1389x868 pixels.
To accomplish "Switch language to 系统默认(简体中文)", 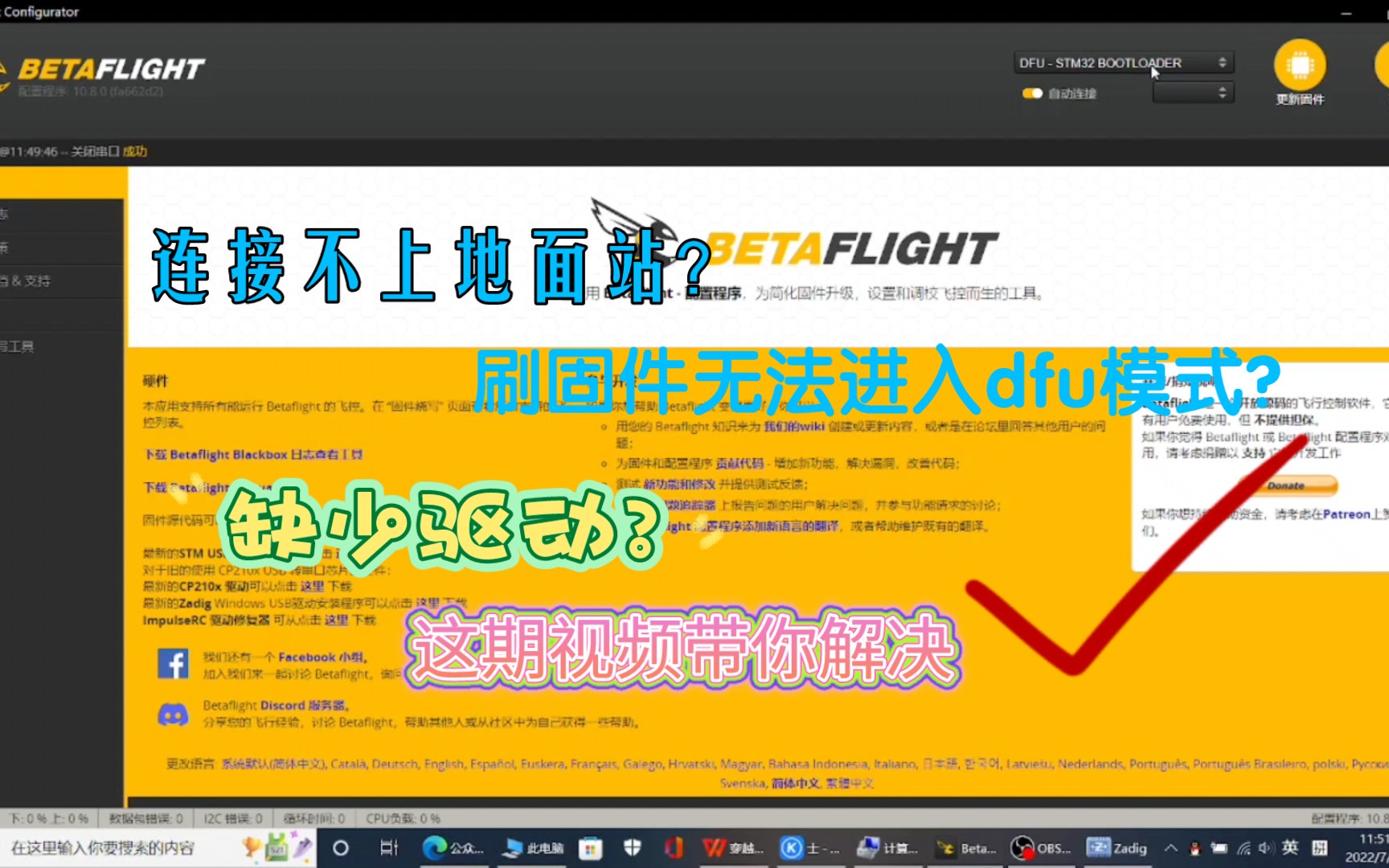I will click(x=272, y=764).
